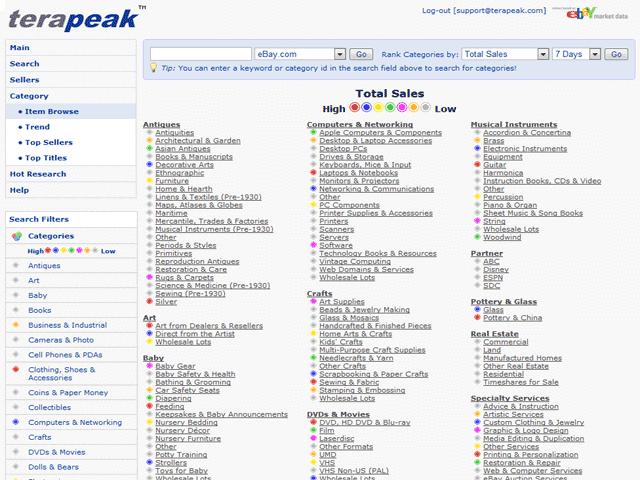The height and width of the screenshot is (480, 640).
Task: Click the blue dot next to Electronic Instruments
Action: coord(477,148)
